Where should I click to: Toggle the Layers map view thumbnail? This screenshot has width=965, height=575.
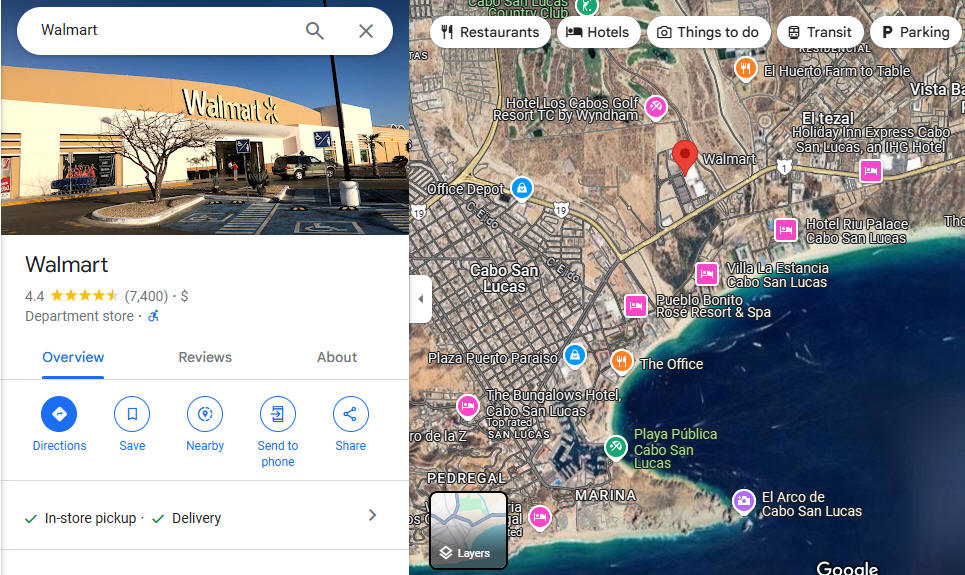[x=468, y=529]
